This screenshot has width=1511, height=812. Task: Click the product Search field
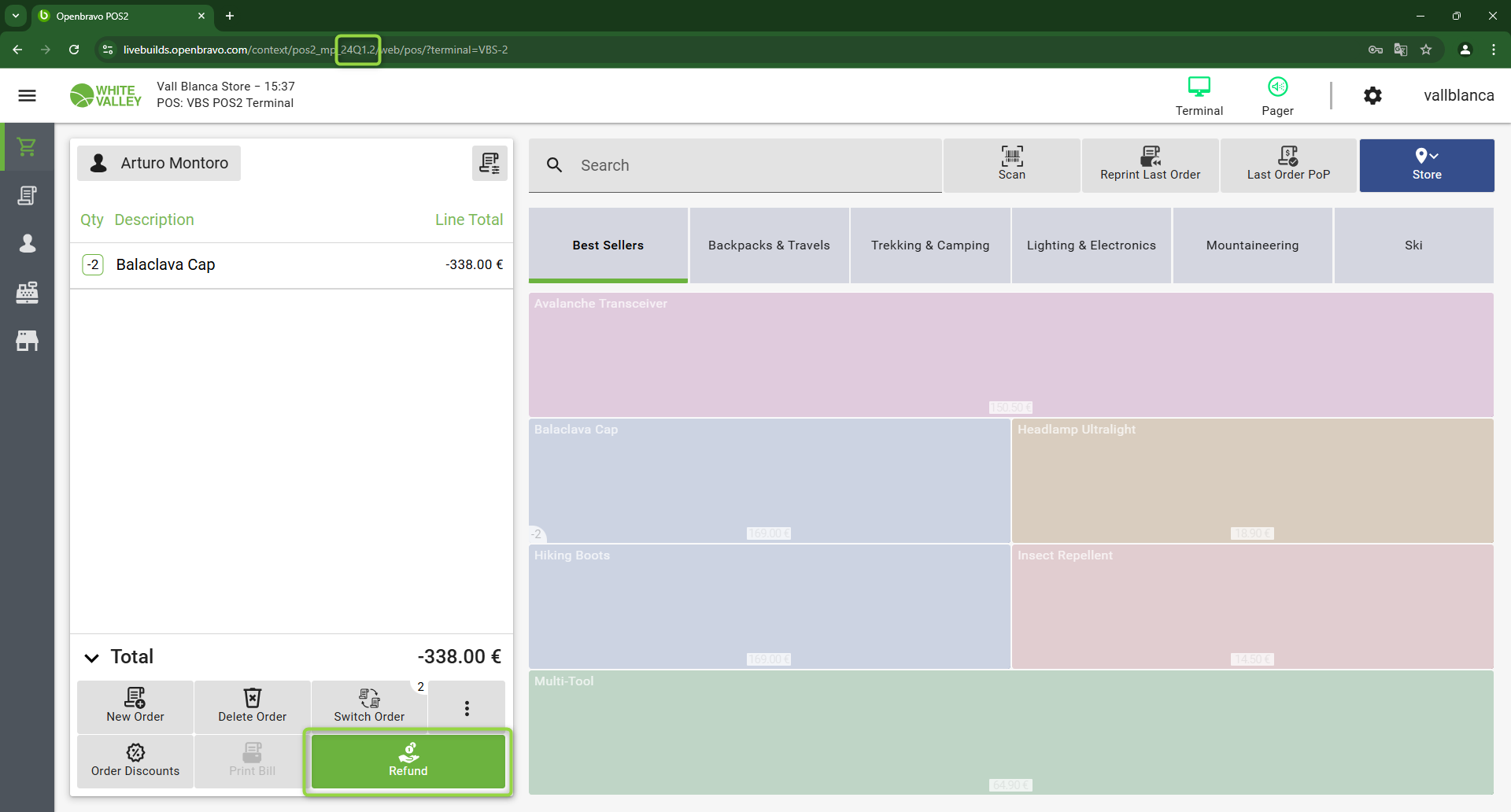pyautogui.click(x=755, y=165)
